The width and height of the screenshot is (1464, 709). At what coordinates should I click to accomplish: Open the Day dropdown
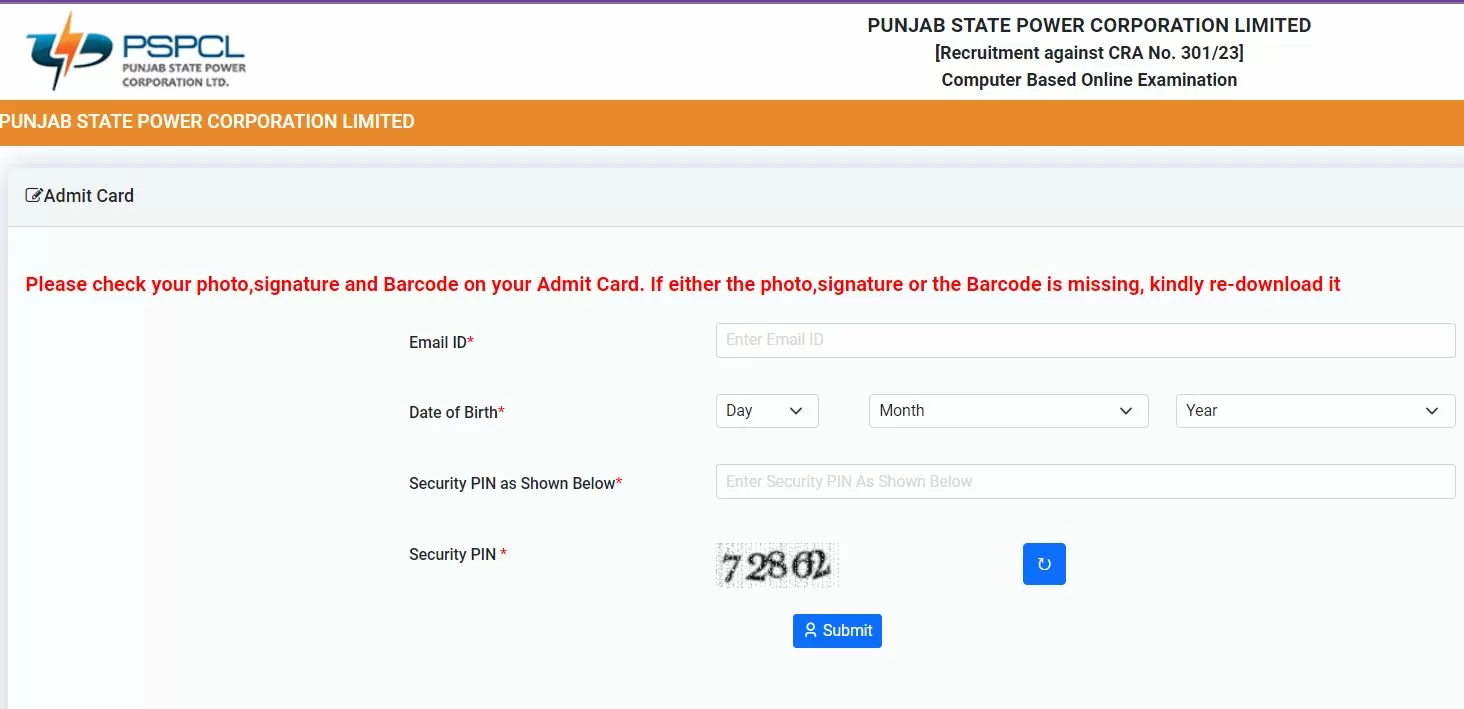[x=767, y=411]
